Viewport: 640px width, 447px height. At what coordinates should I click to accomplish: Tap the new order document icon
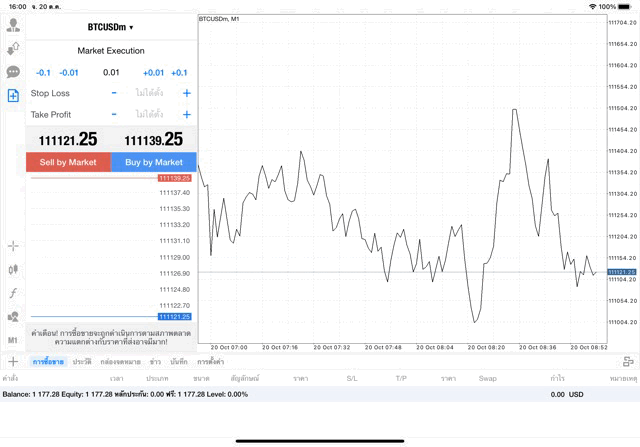(13, 96)
